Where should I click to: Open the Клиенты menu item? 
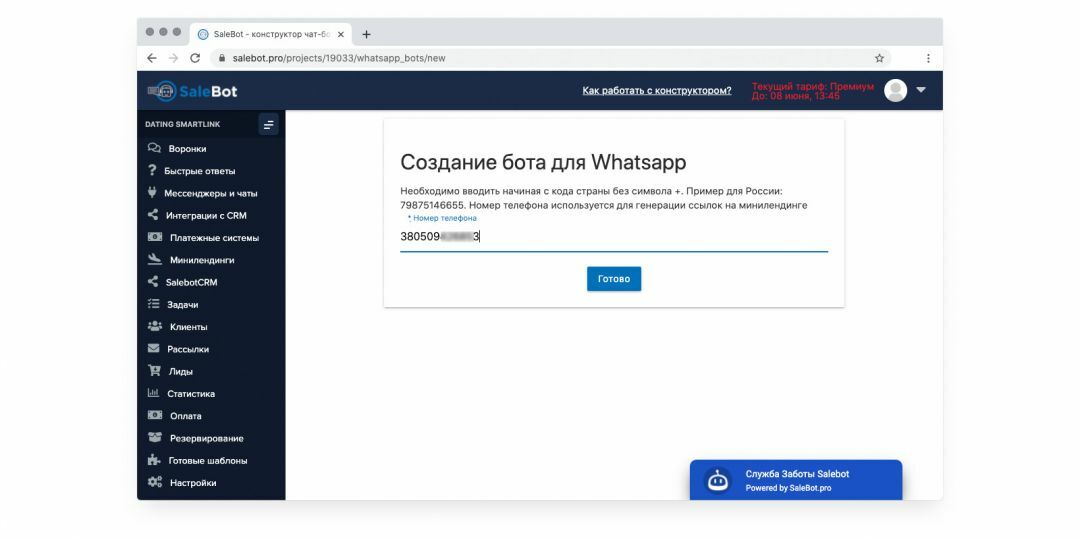tap(188, 327)
